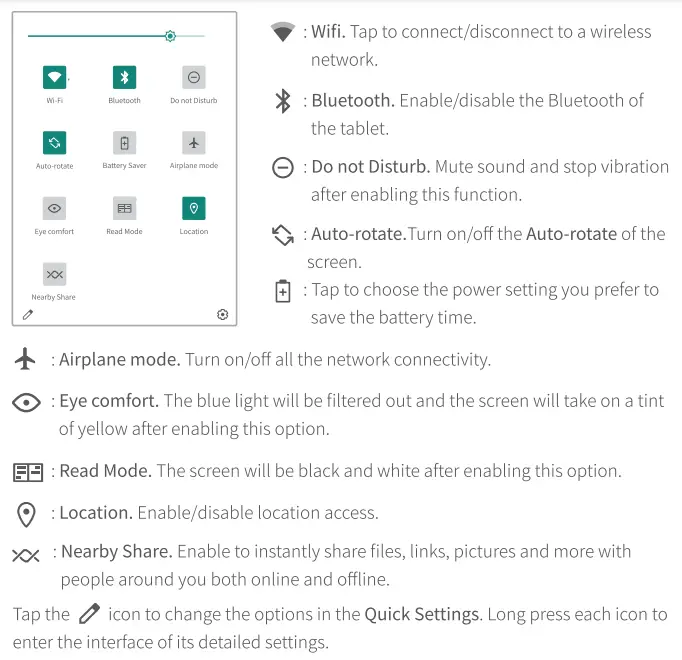682x660 pixels.
Task: Click the Bluetooth symbol next to its description
Action: (283, 101)
